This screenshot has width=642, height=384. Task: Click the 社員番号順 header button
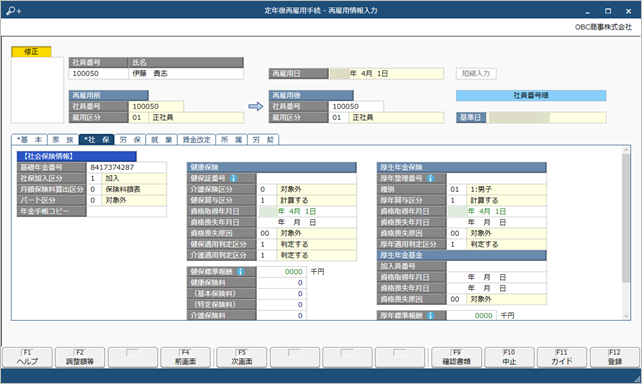531,95
